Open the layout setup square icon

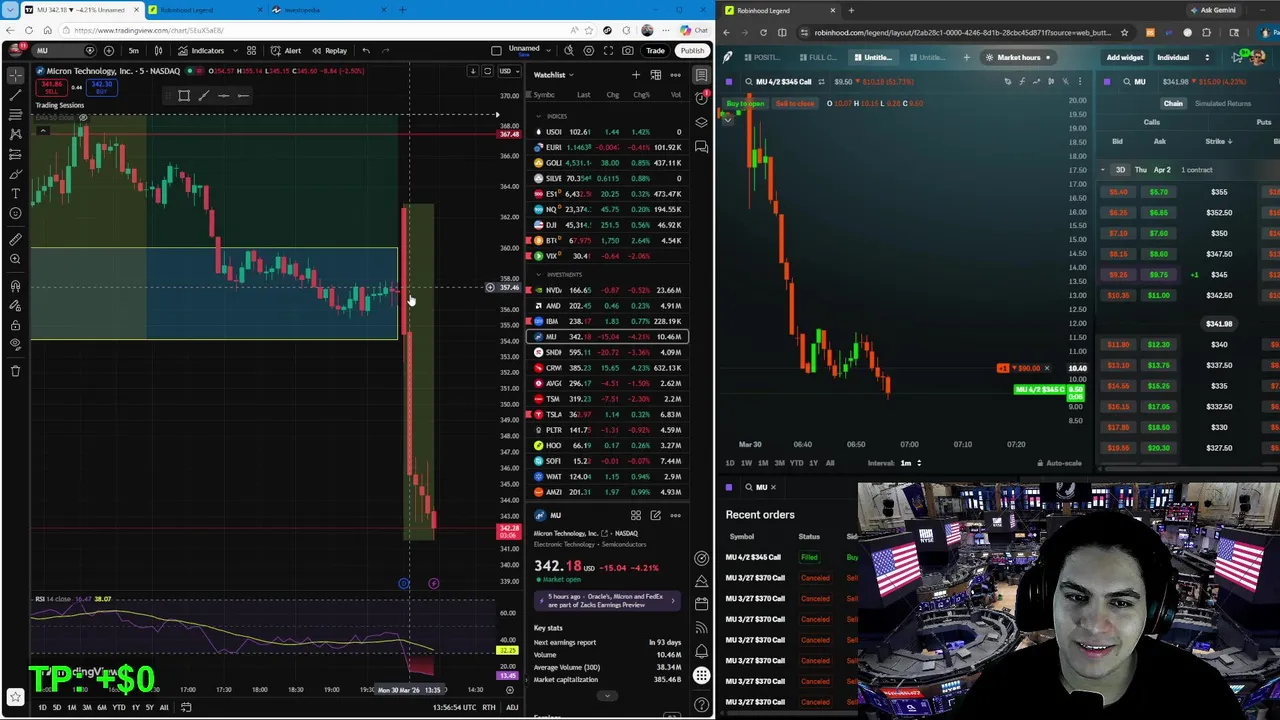click(x=496, y=51)
